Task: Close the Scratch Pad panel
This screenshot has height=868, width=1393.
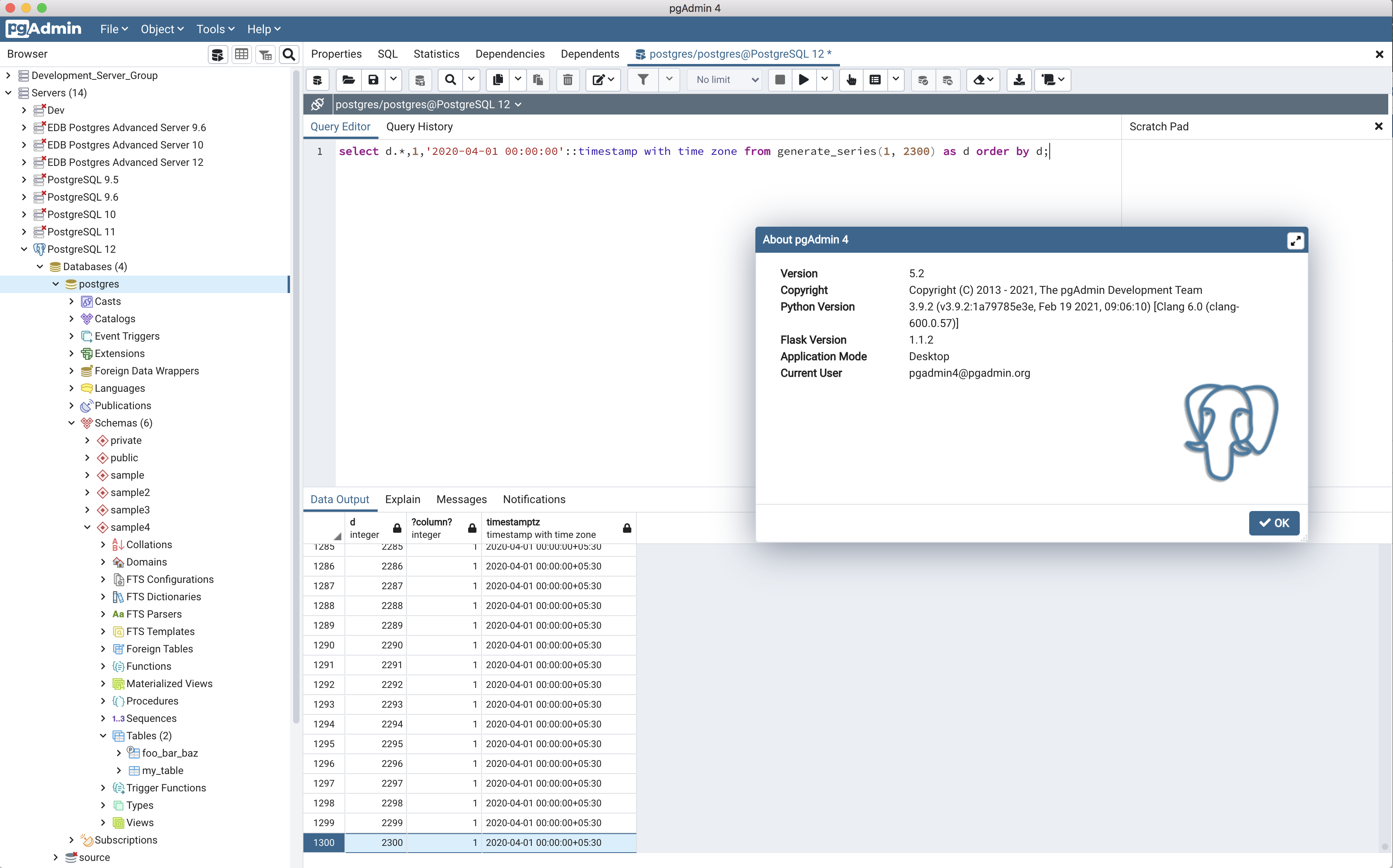Action: point(1378,127)
